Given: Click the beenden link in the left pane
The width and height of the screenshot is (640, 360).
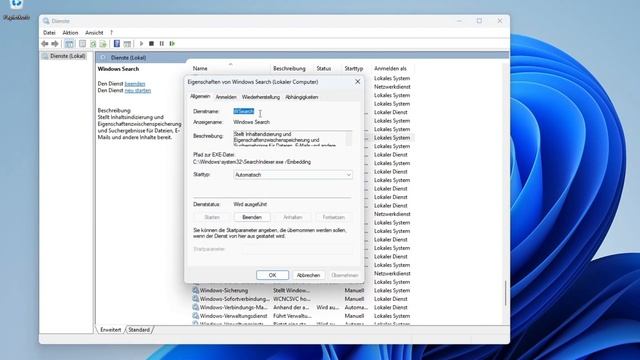Looking at the screenshot, I should [135, 84].
